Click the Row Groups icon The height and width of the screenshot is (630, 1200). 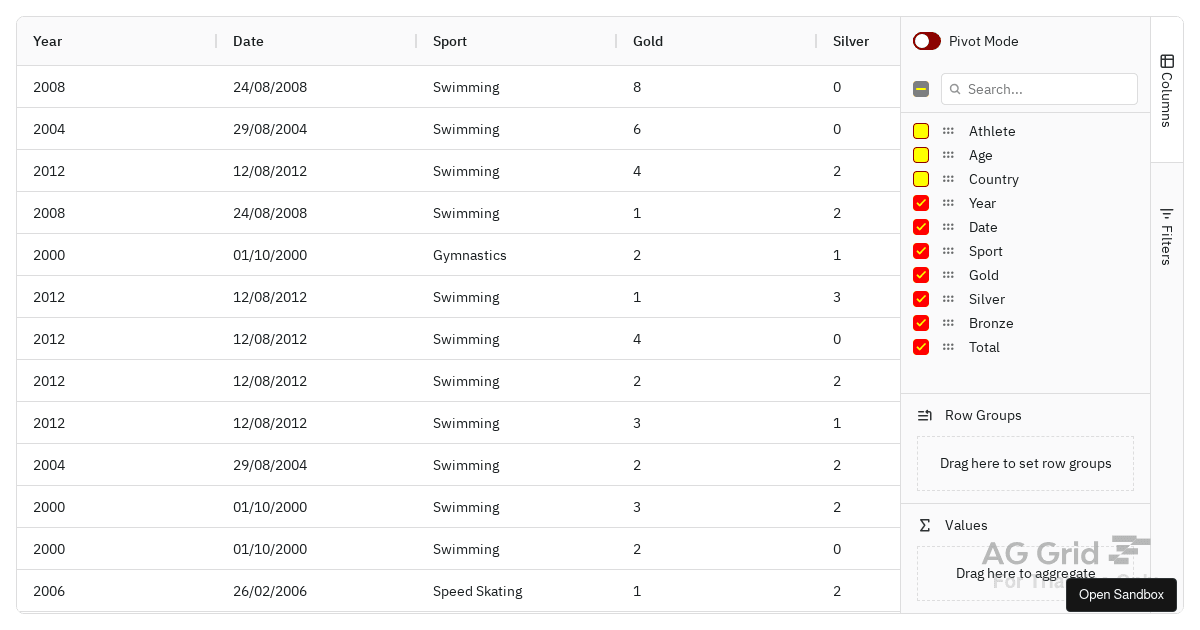coord(925,415)
